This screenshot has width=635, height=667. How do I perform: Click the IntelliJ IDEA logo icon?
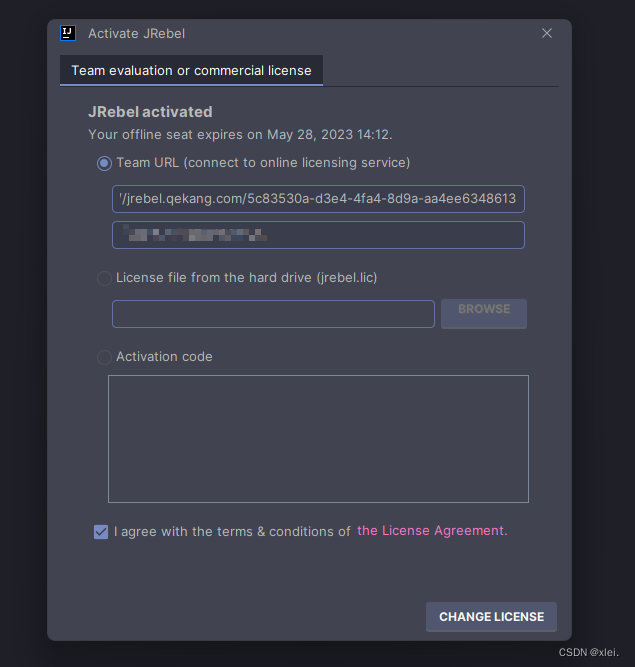pos(68,33)
